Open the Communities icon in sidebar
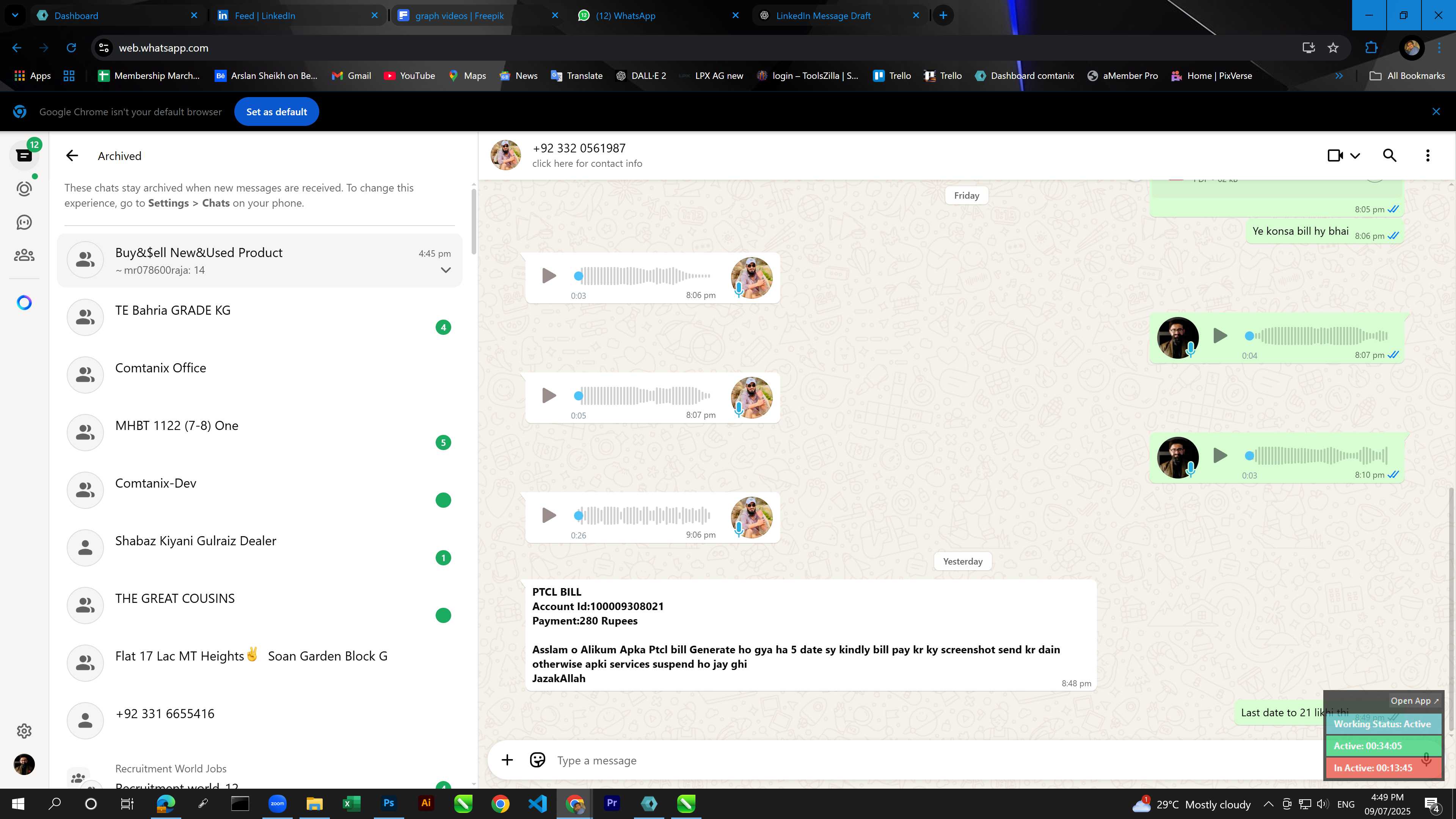Viewport: 1456px width, 819px height. (24, 256)
